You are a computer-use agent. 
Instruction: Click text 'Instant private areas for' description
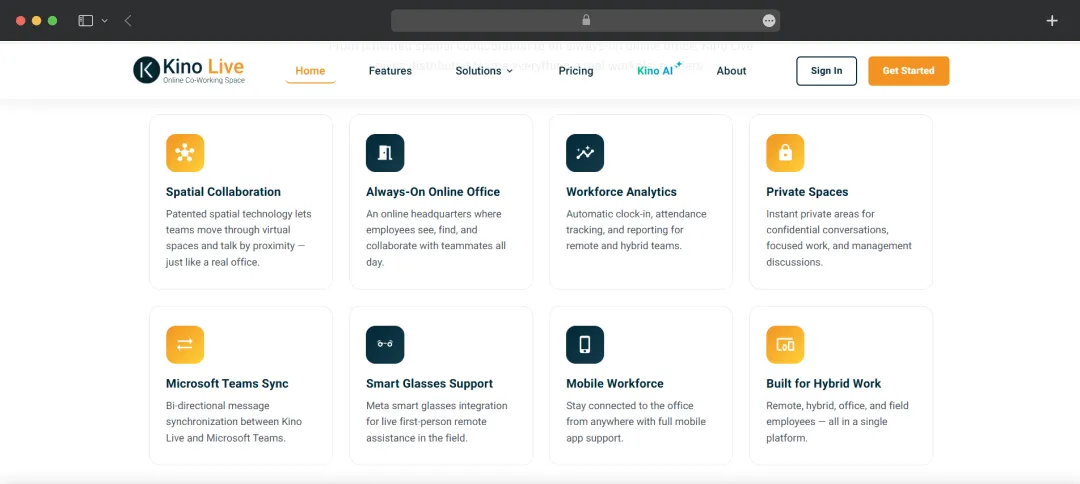(x=820, y=214)
